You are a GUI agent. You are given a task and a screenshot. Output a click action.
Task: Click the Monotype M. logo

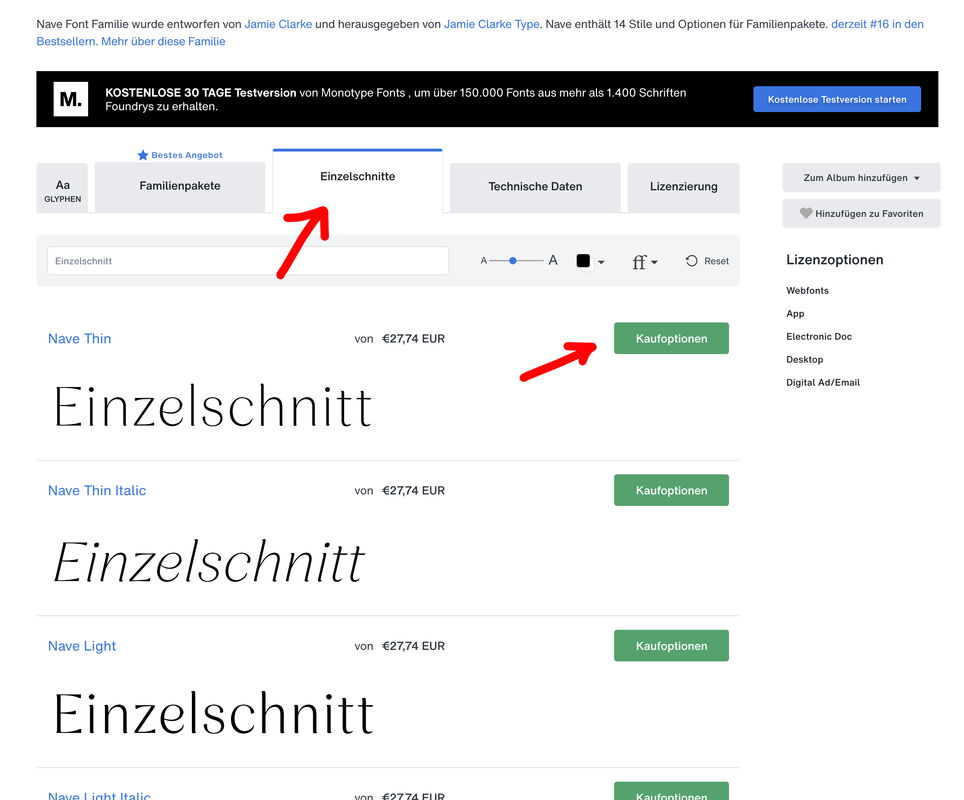point(71,99)
